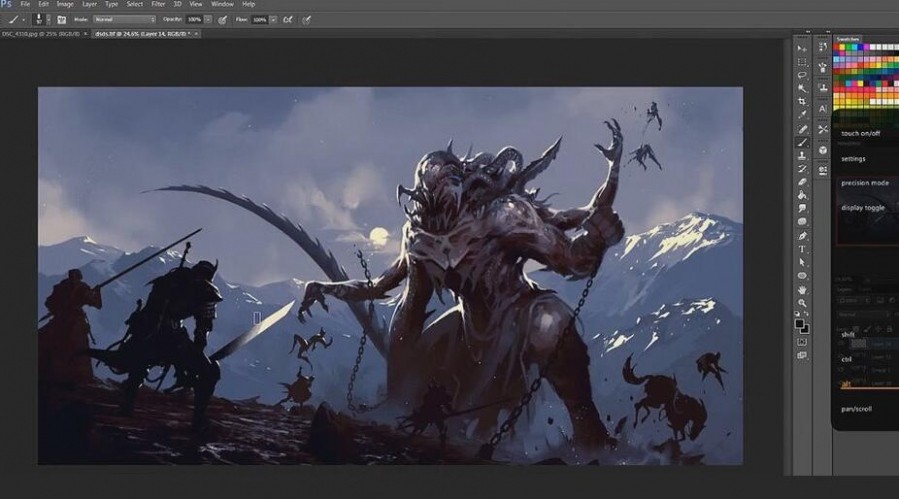Open the Layer menu
The height and width of the screenshot is (499, 899).
[x=89, y=4]
